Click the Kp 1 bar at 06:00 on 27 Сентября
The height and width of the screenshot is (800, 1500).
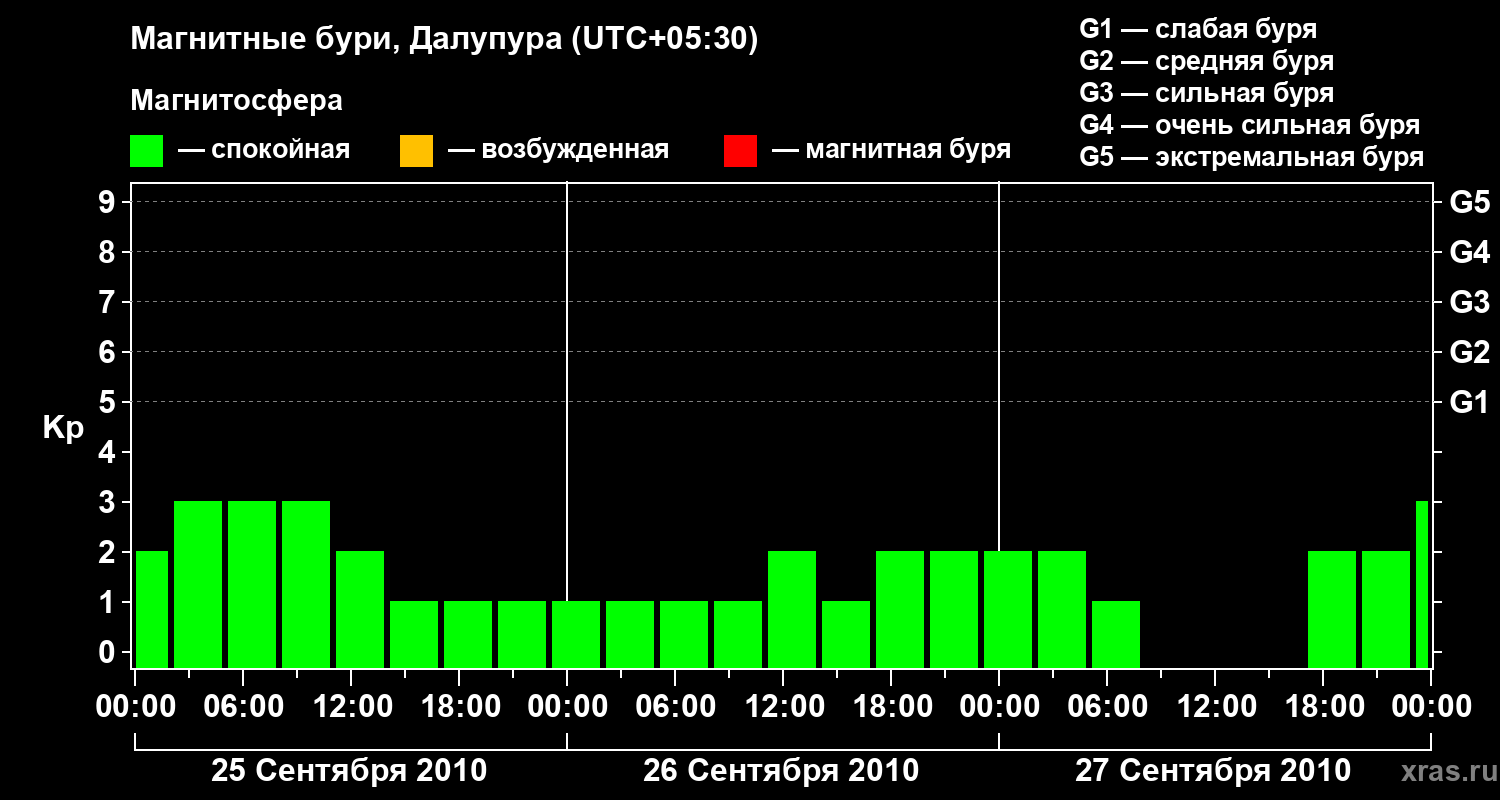click(1116, 635)
